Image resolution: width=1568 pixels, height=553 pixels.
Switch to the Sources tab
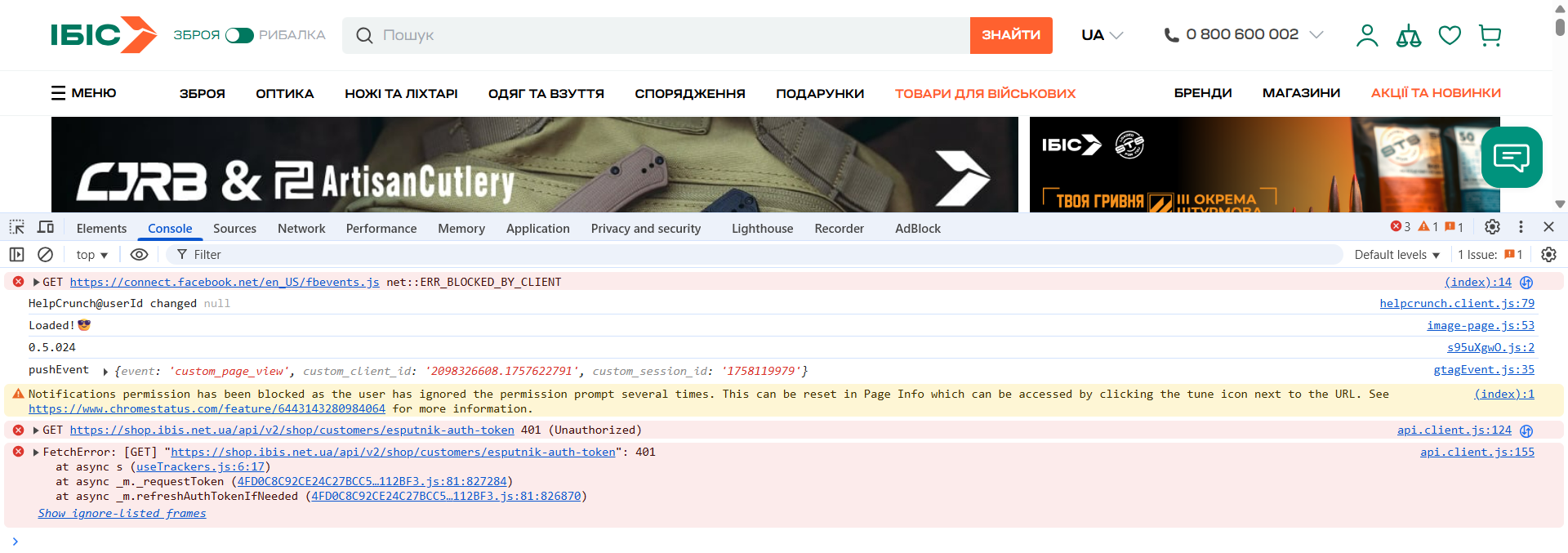click(x=234, y=229)
